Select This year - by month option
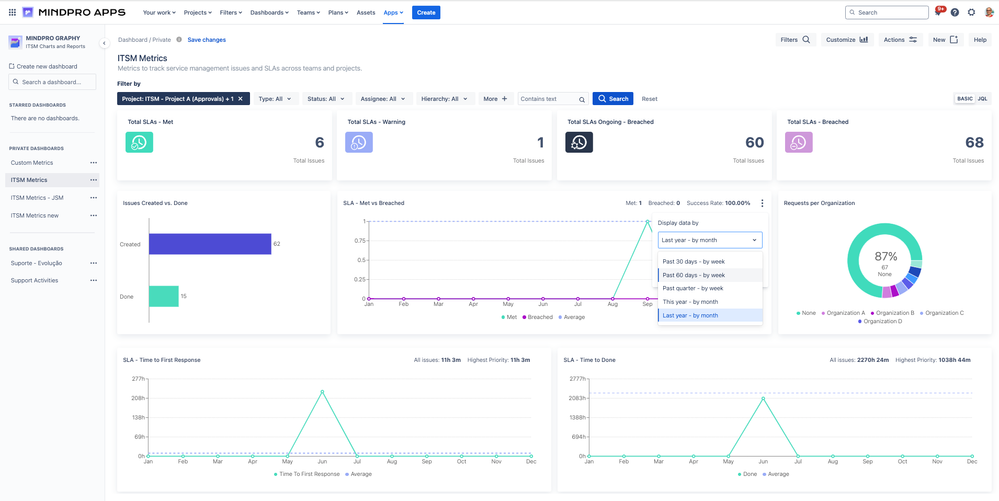The image size is (999, 501). click(x=710, y=301)
